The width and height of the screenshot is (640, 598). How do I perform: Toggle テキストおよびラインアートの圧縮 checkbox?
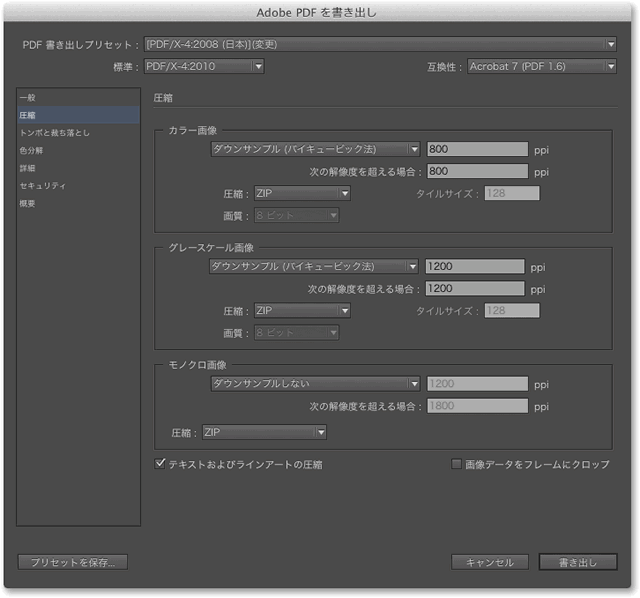(160, 464)
